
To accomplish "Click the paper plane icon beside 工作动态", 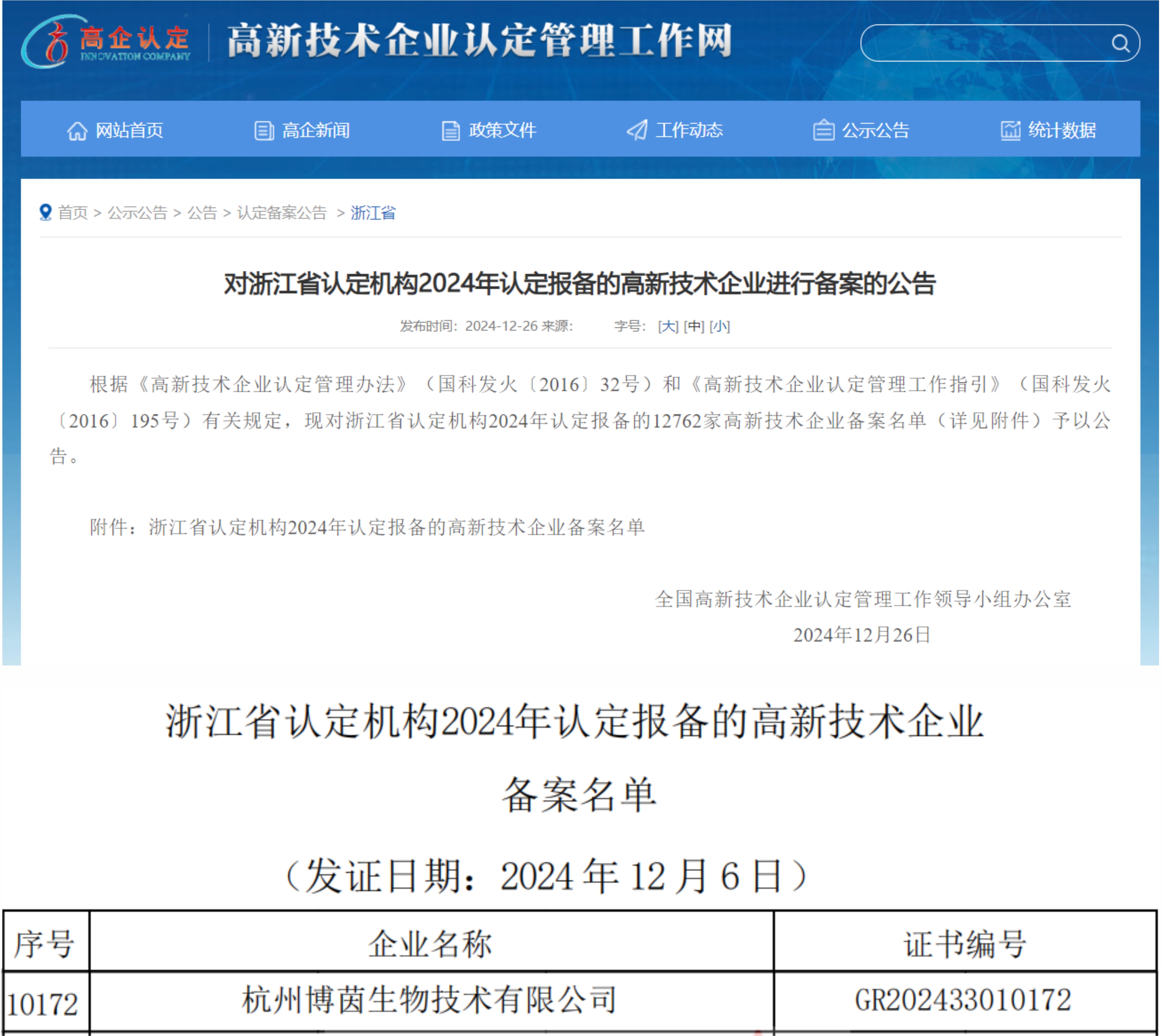I will point(637,130).
